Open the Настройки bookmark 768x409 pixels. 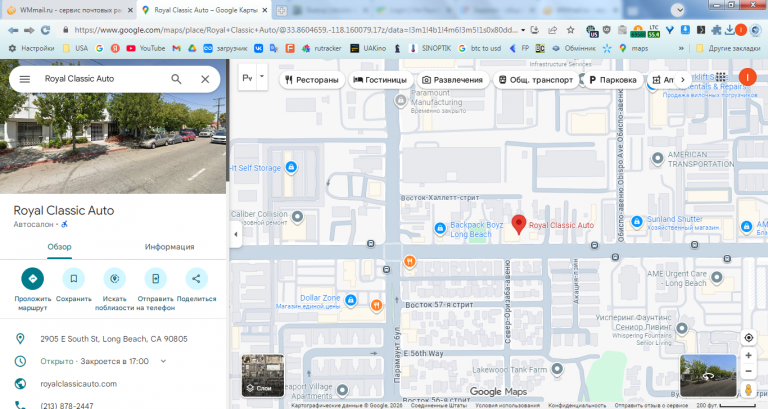click(32, 48)
